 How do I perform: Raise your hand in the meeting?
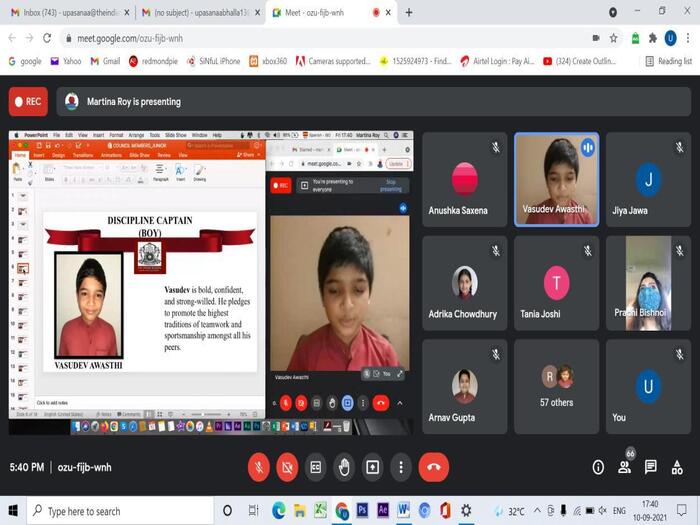coord(344,467)
